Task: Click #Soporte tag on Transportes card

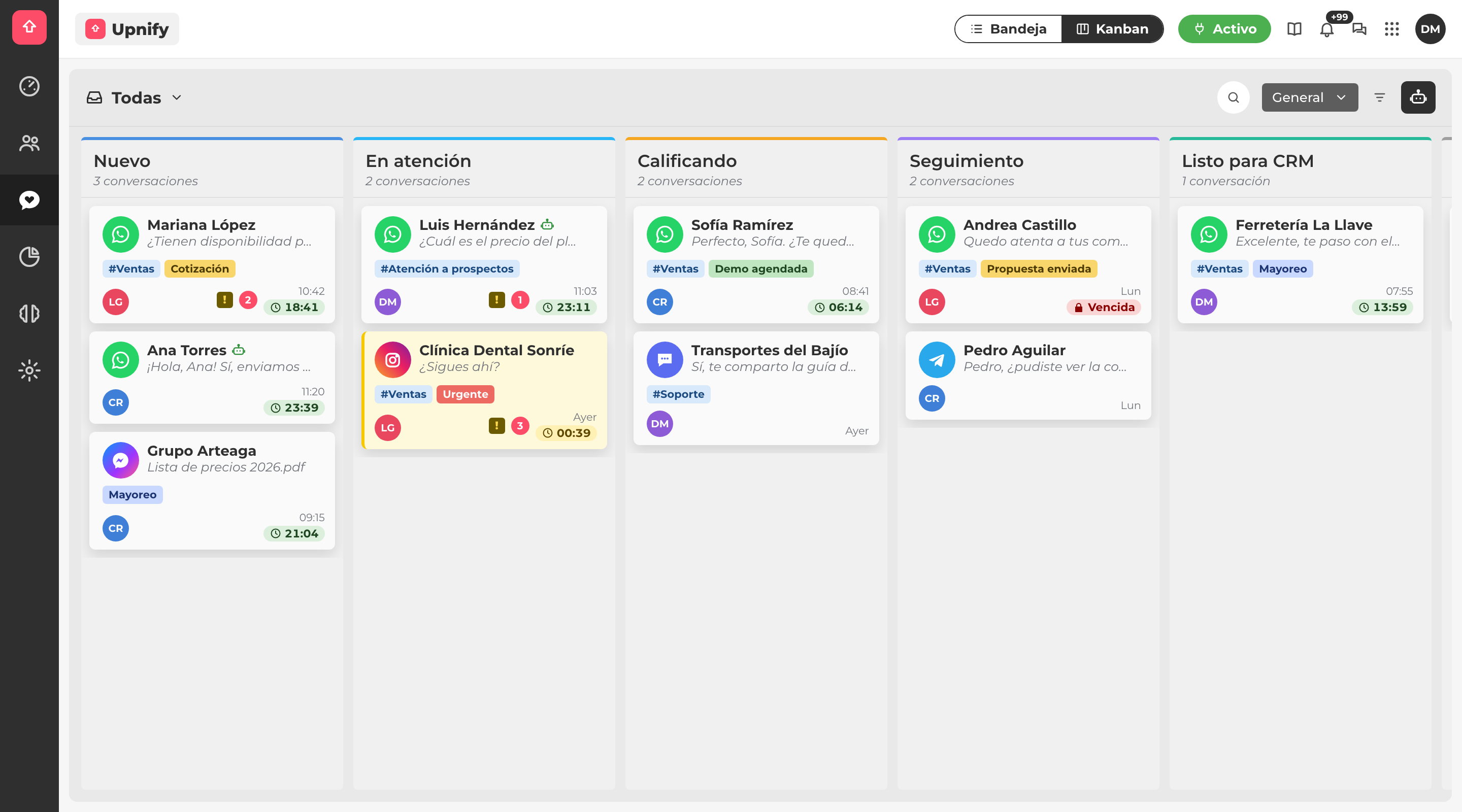Action: (678, 394)
